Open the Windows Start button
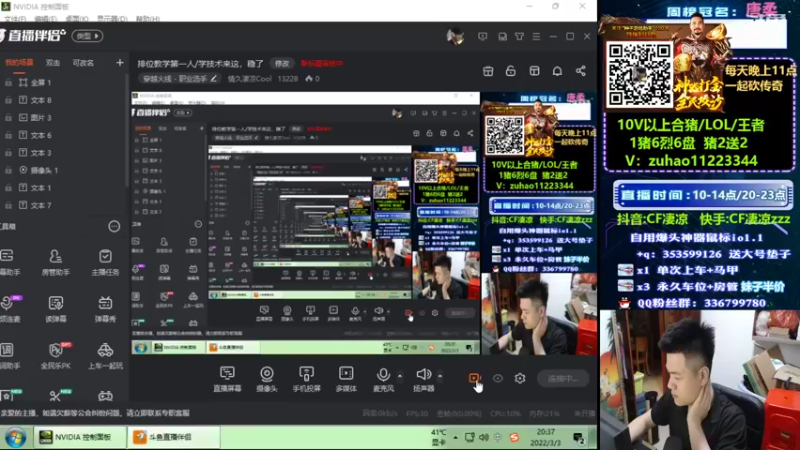 click(x=15, y=438)
